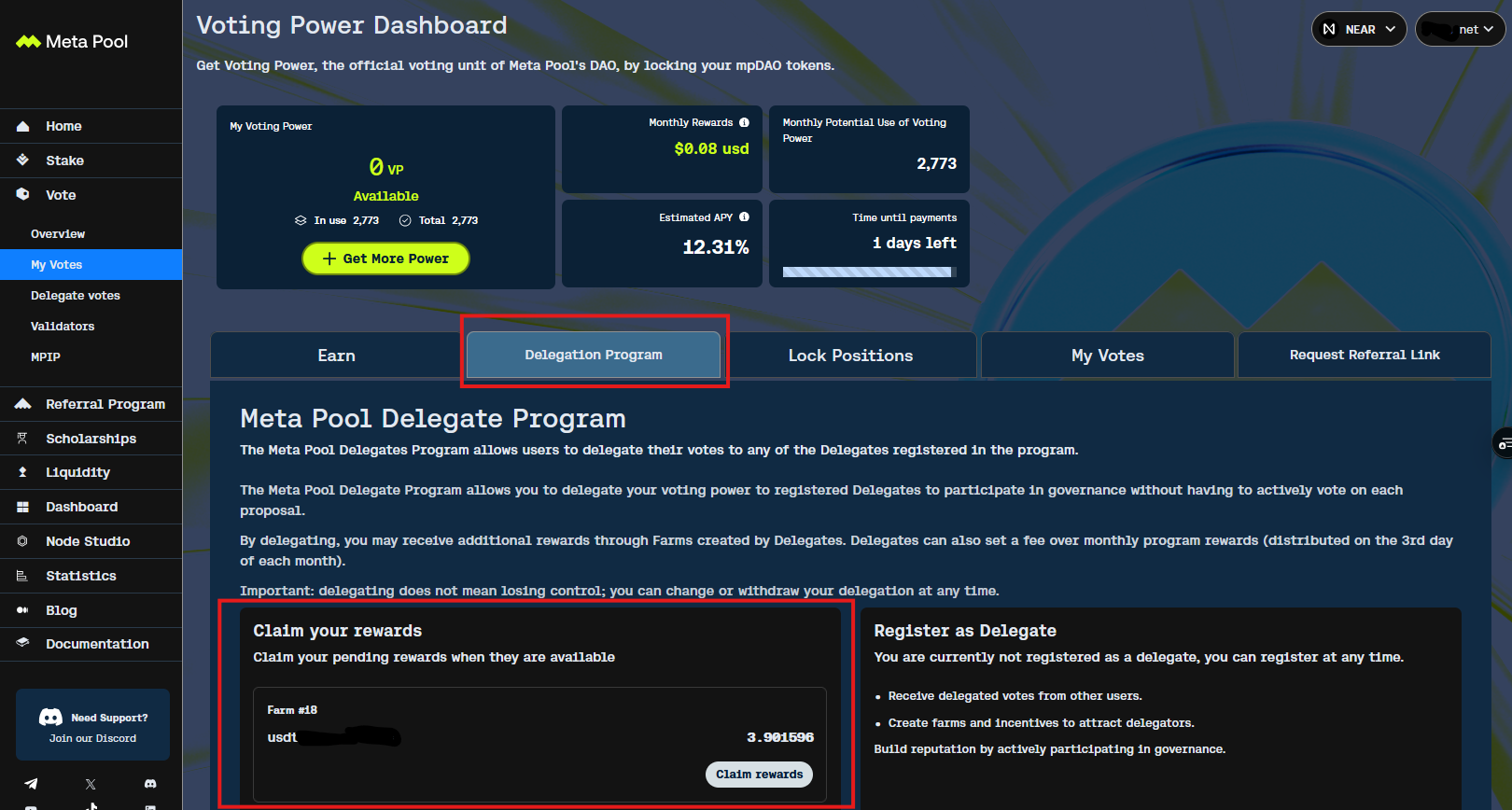Image resolution: width=1512 pixels, height=810 pixels.
Task: Open the X social icon
Action: click(91, 784)
